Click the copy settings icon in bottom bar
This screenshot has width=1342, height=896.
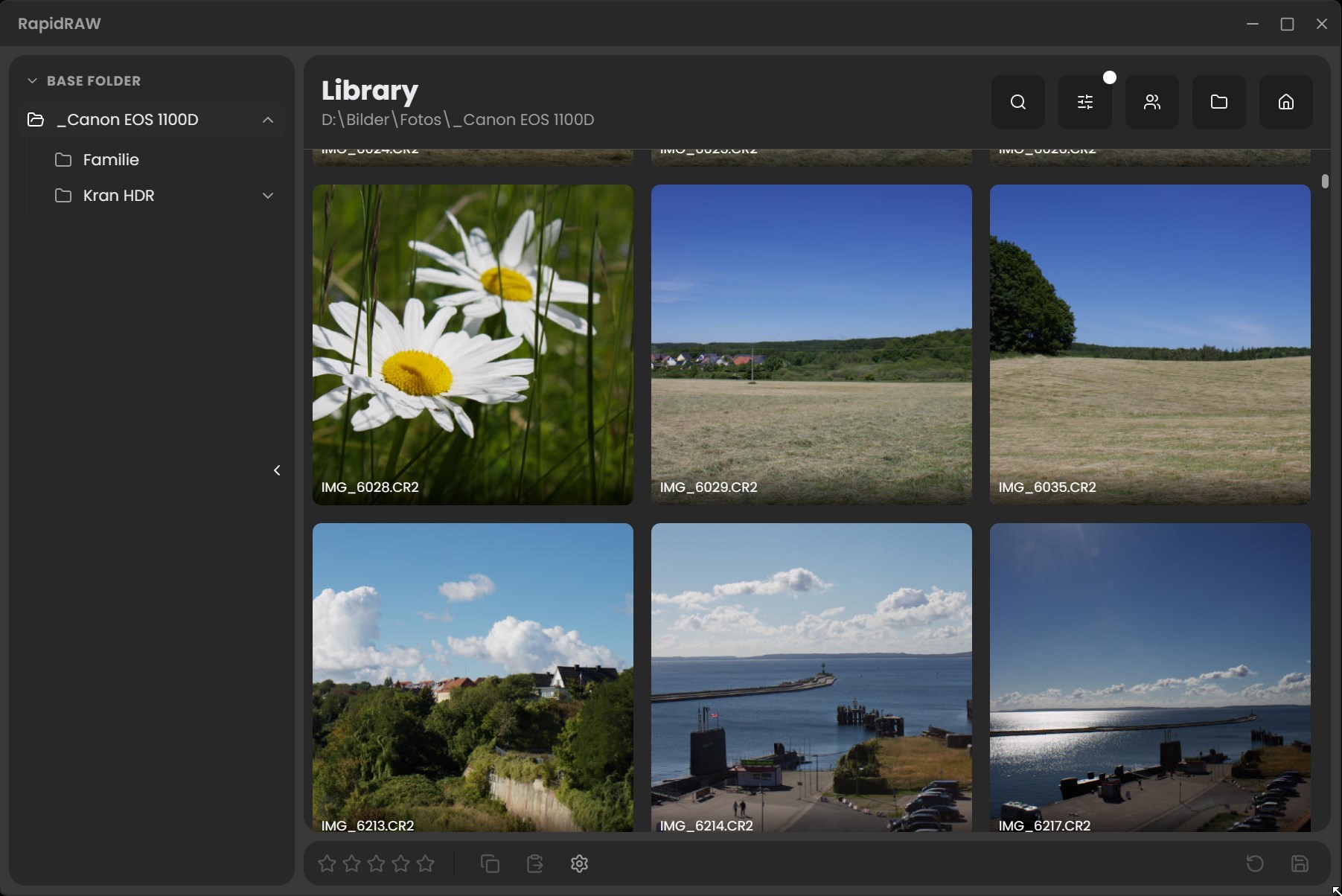[490, 863]
